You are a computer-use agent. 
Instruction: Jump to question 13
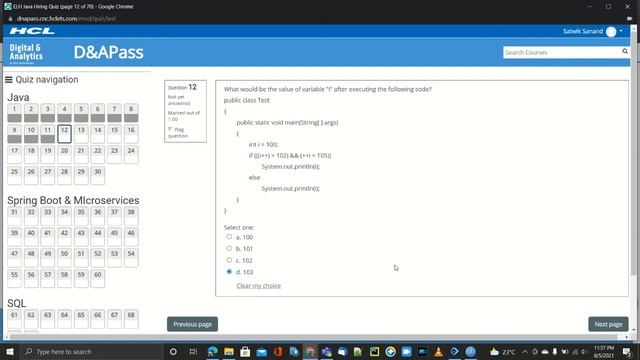point(81,134)
